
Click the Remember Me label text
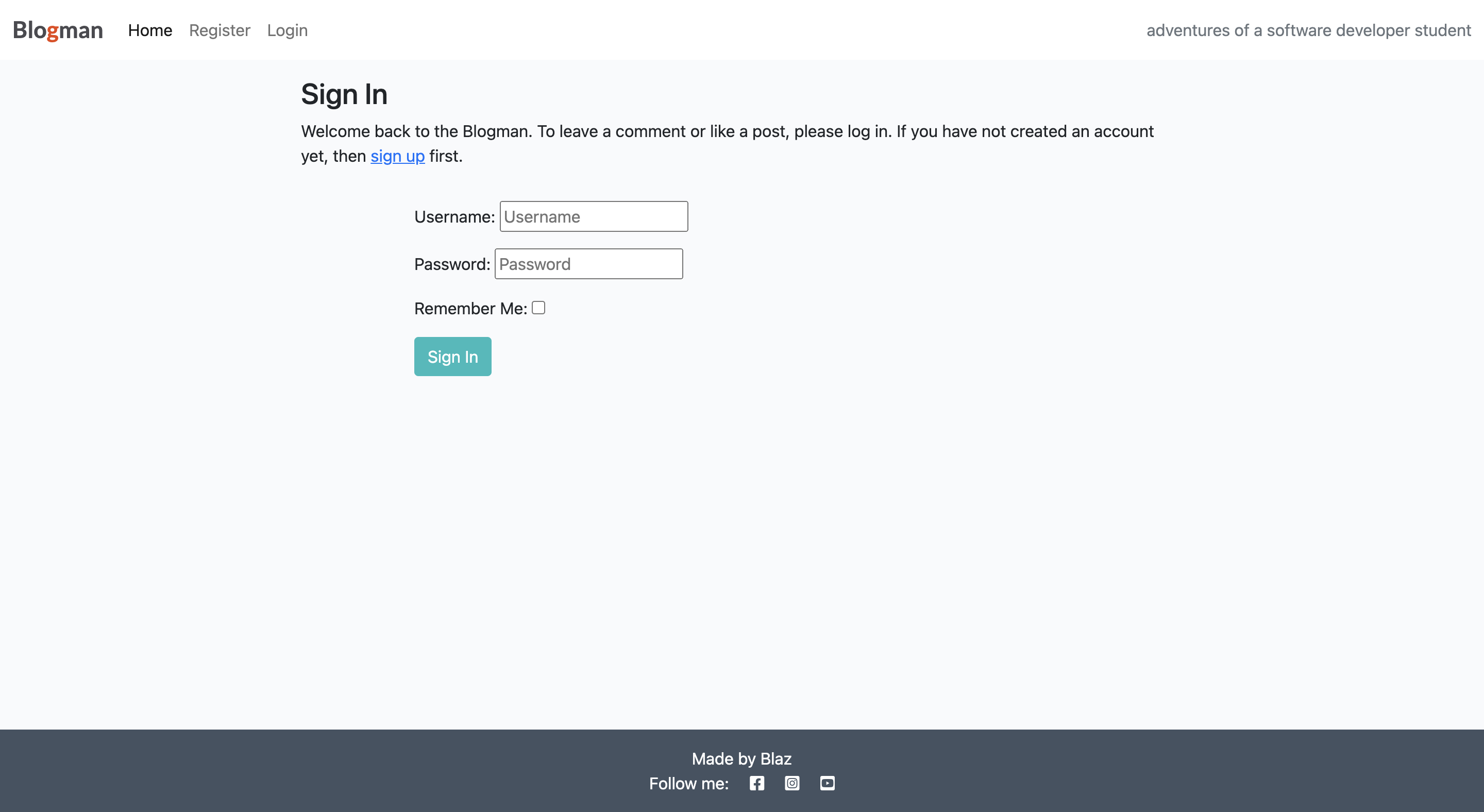470,309
